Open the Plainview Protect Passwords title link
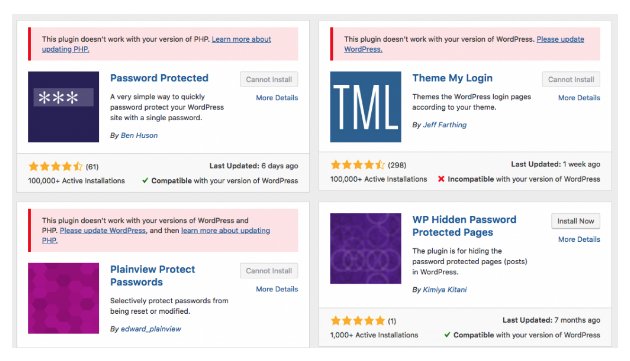 coord(153,276)
